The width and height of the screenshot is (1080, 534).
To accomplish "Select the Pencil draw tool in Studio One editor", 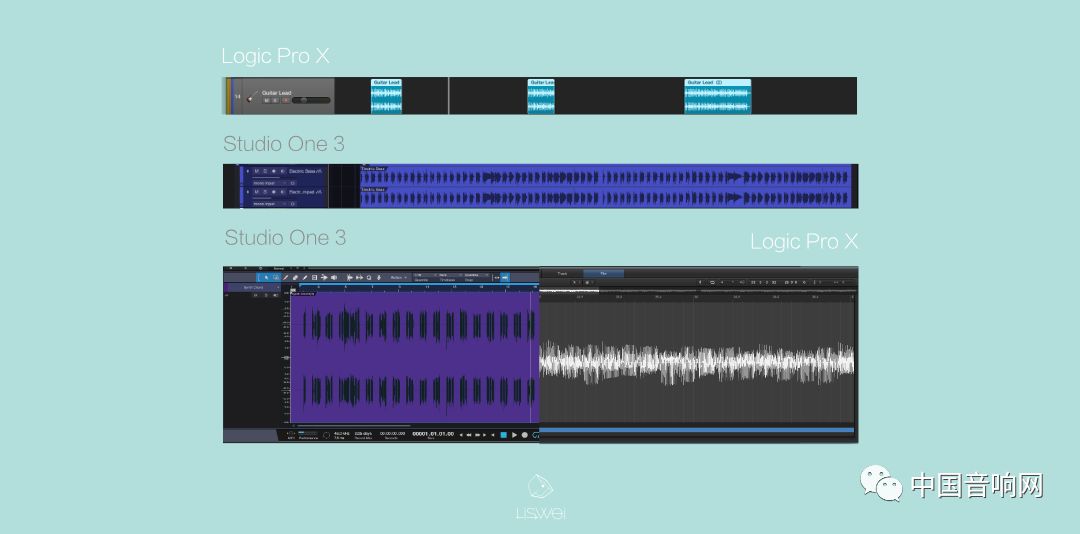I will (286, 278).
